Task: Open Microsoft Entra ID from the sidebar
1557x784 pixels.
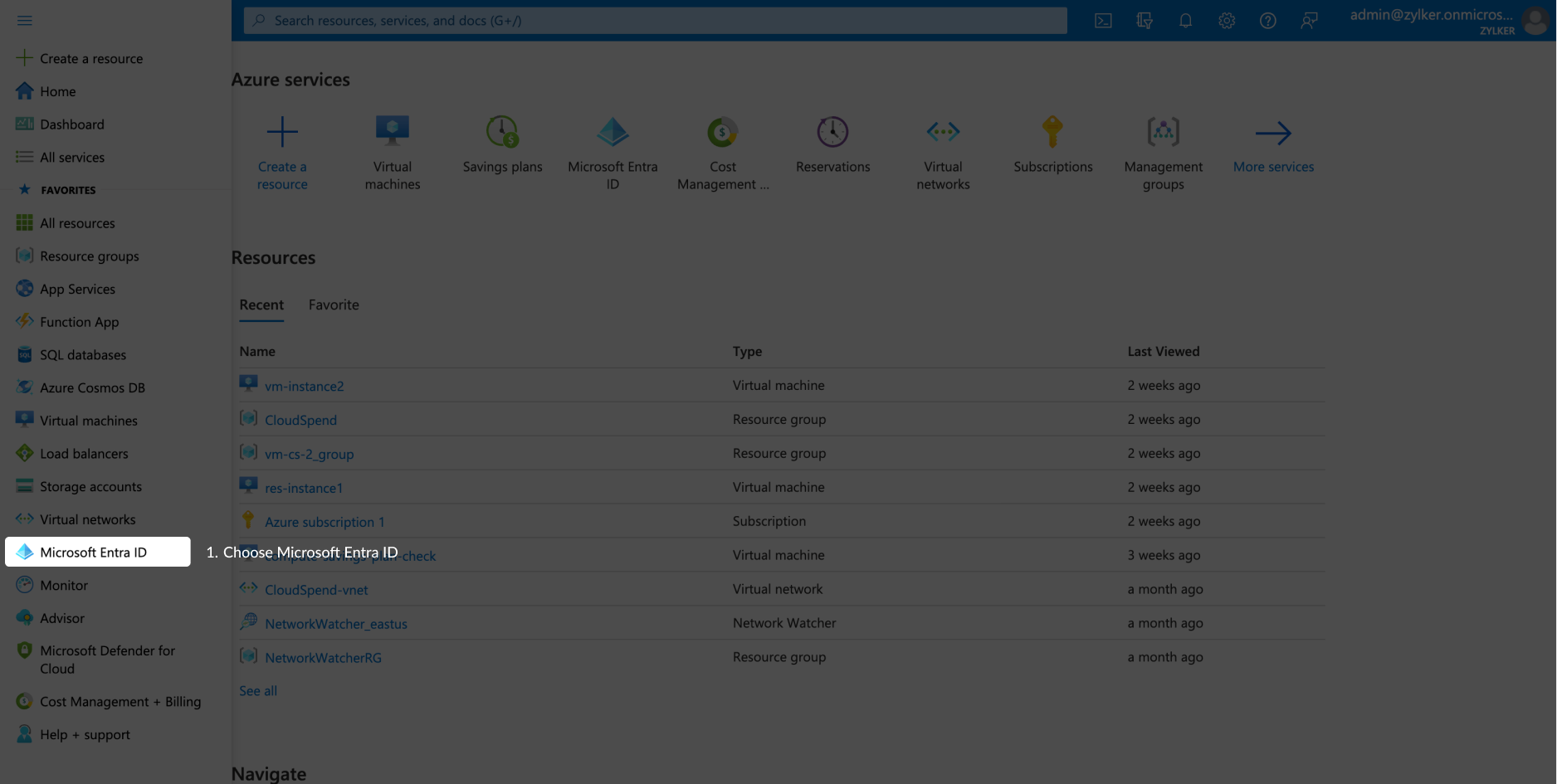Action: (x=94, y=552)
